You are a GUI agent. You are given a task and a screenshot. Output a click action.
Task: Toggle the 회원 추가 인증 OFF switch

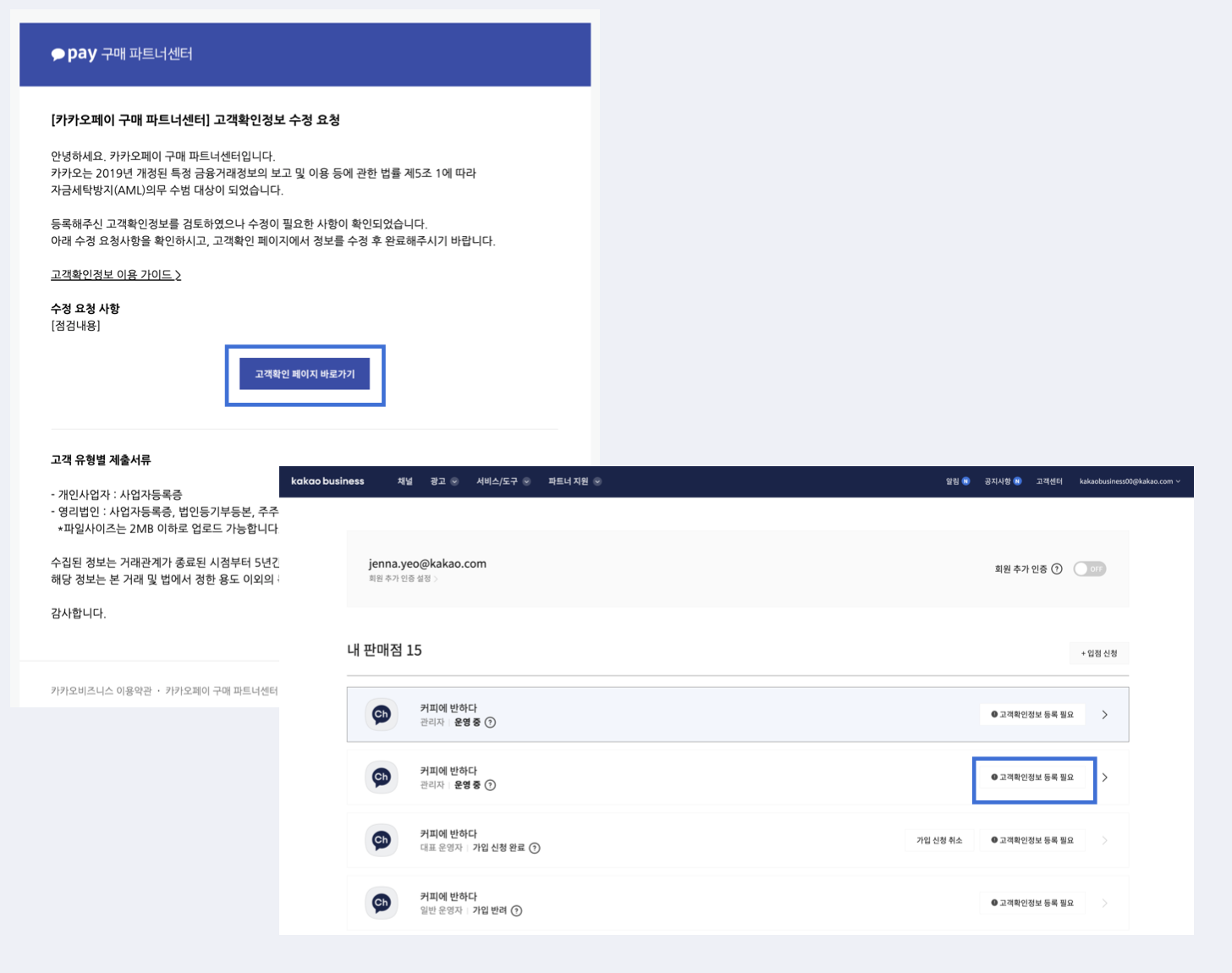coord(1090,569)
